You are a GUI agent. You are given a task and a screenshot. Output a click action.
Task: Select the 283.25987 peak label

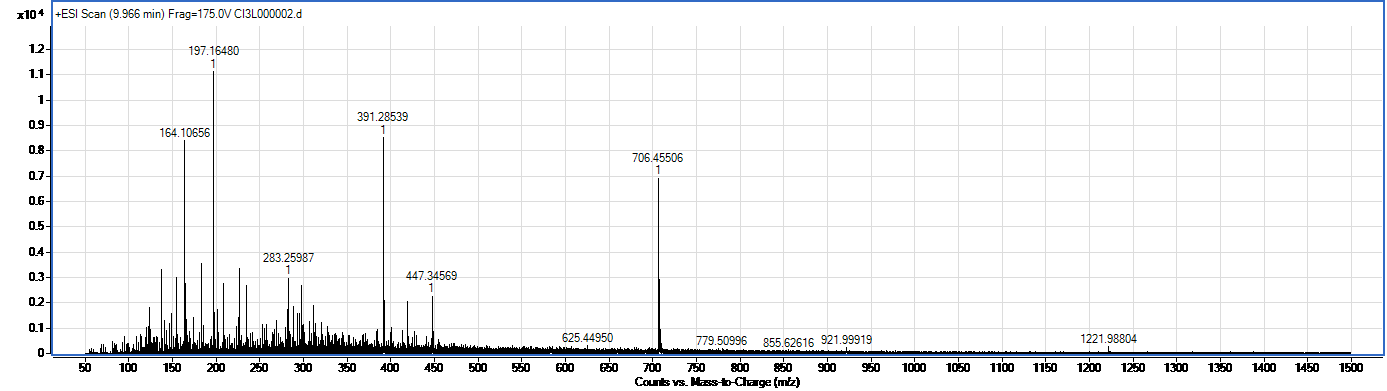click(x=289, y=258)
